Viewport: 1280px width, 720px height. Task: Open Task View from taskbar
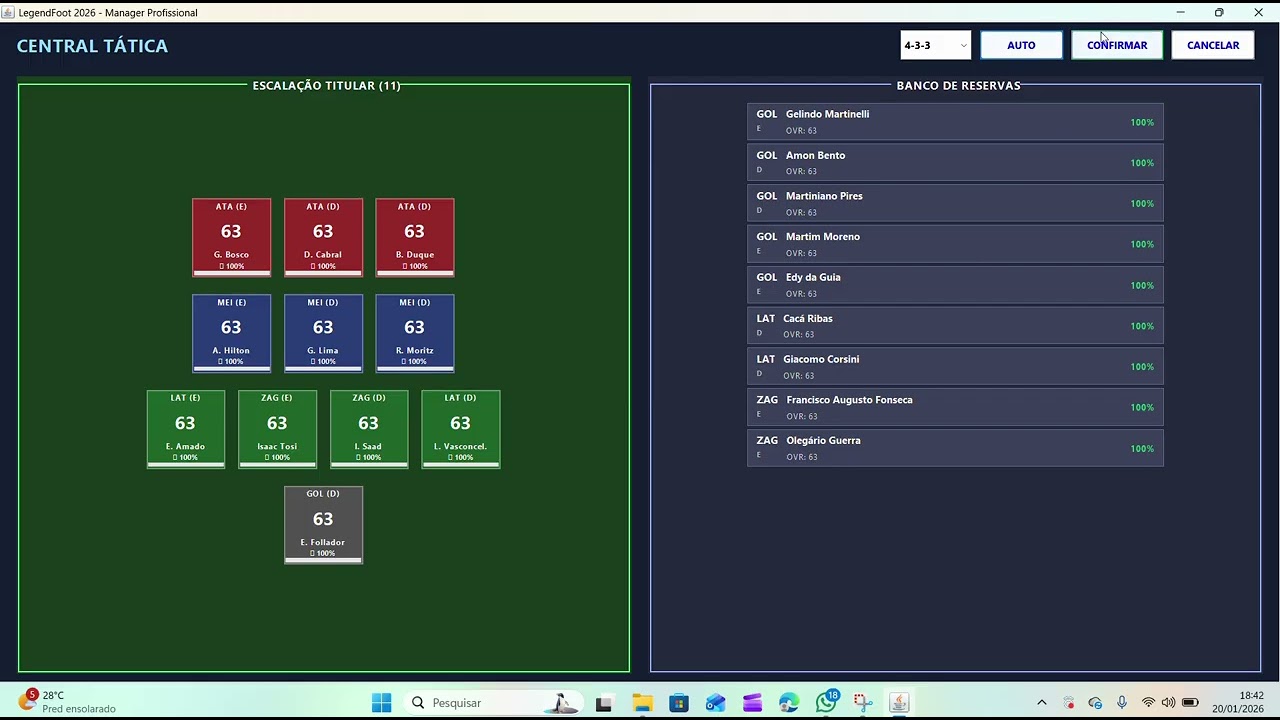(x=604, y=703)
